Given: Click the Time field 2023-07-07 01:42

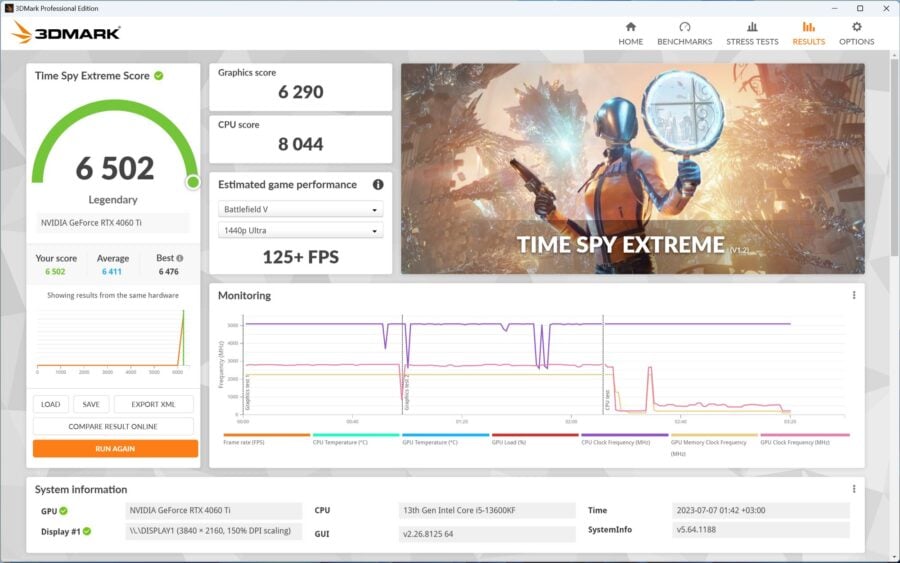Looking at the screenshot, I should click(761, 511).
